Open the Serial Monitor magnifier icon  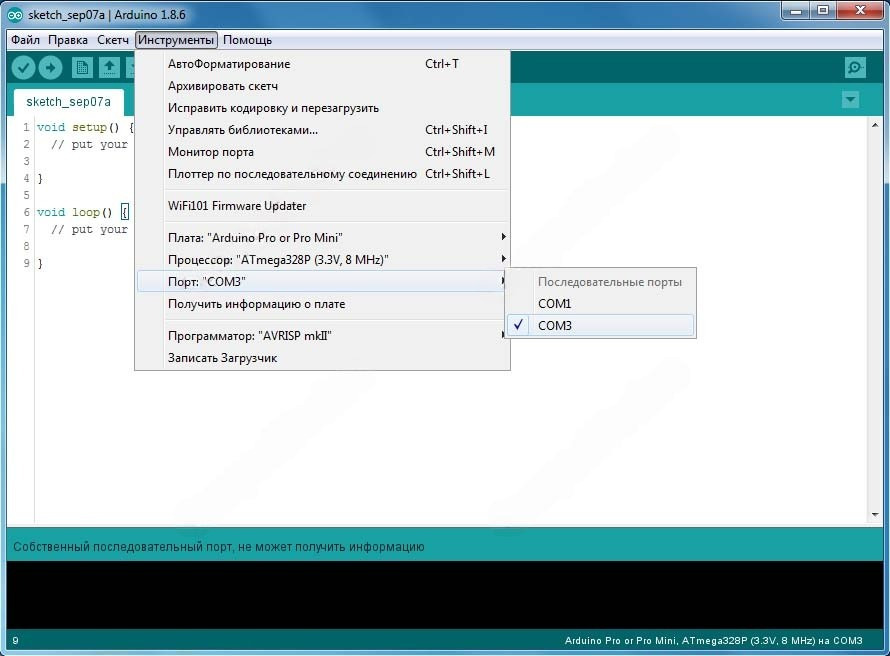pyautogui.click(x=855, y=67)
